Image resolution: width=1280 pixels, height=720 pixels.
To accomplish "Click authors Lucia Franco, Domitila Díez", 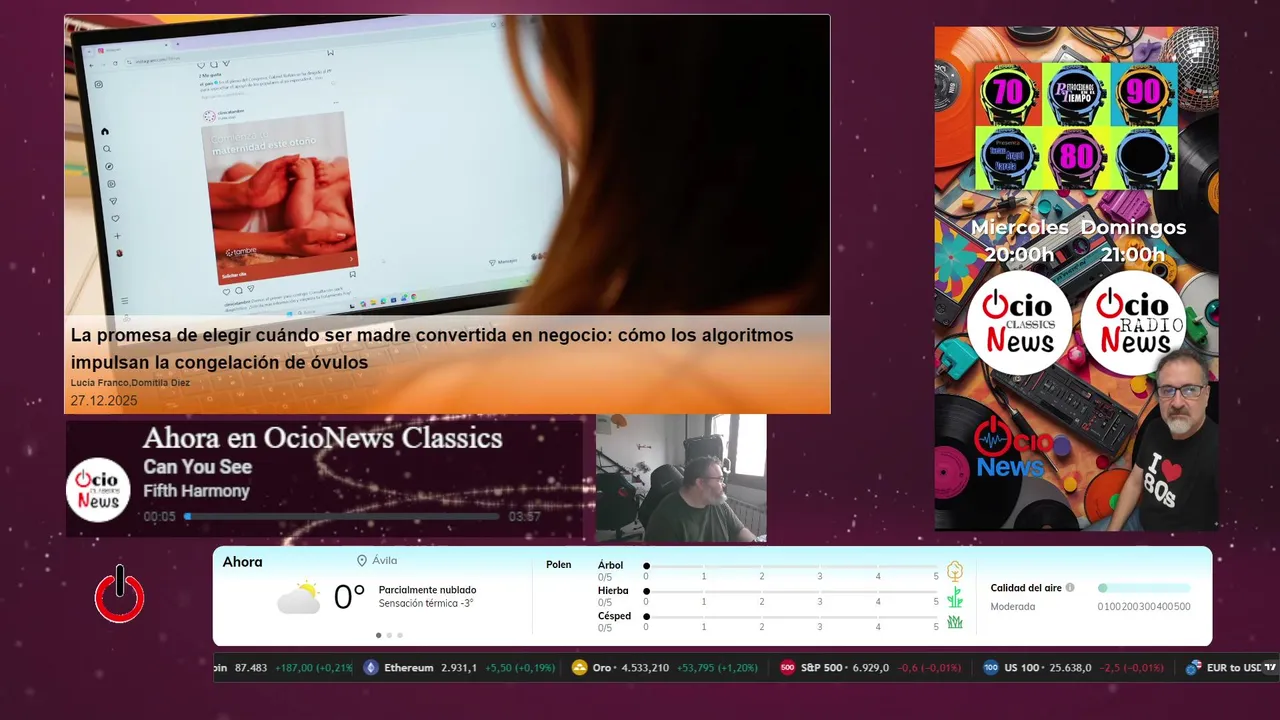I will click(130, 383).
